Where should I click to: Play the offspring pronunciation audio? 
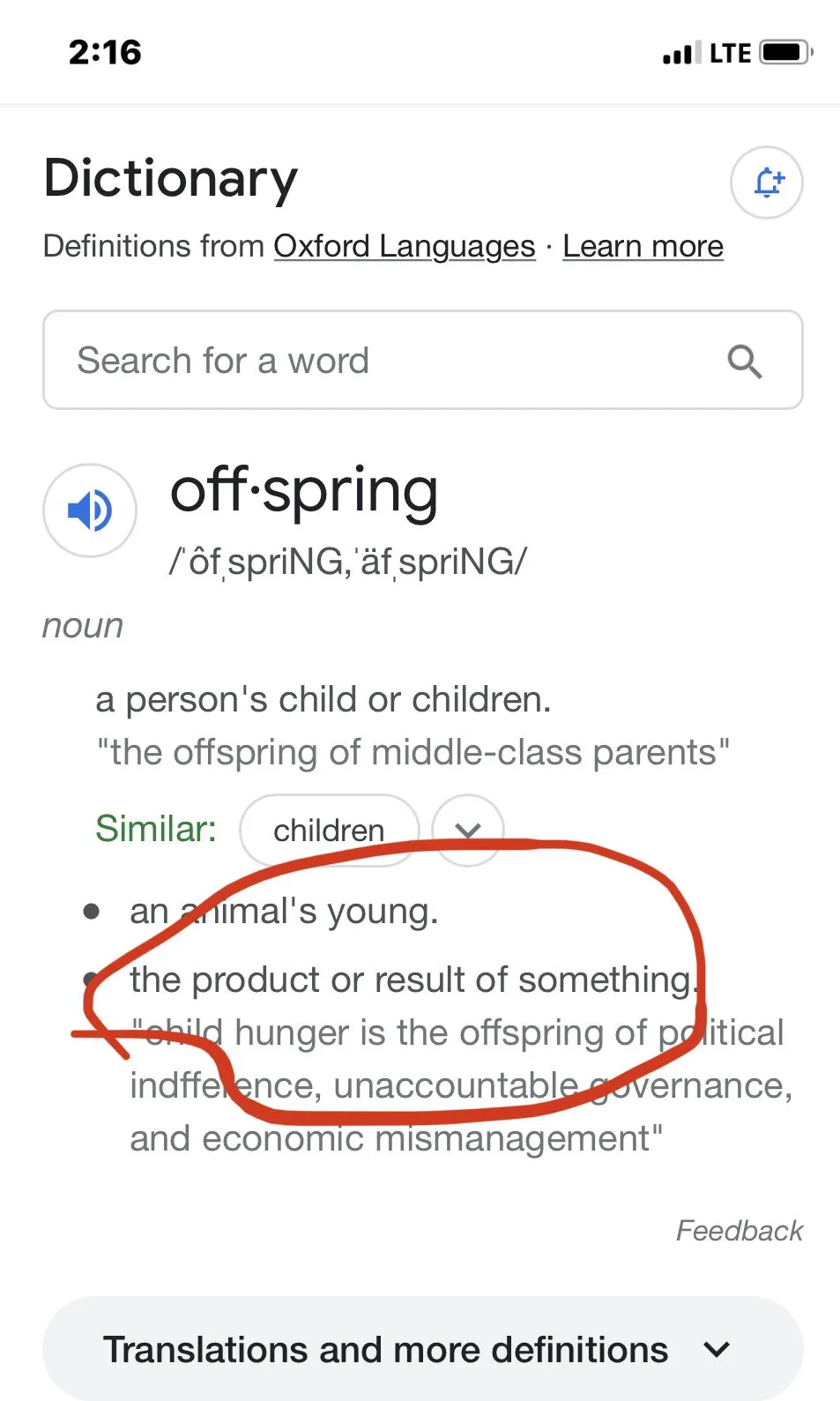pyautogui.click(x=90, y=510)
